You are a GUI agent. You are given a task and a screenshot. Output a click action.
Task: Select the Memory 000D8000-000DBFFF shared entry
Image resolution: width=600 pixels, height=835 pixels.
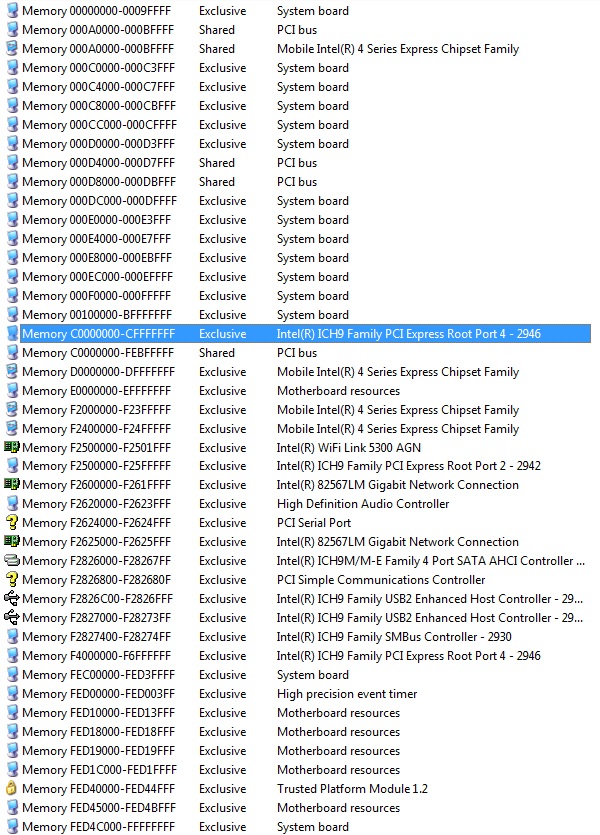298,182
